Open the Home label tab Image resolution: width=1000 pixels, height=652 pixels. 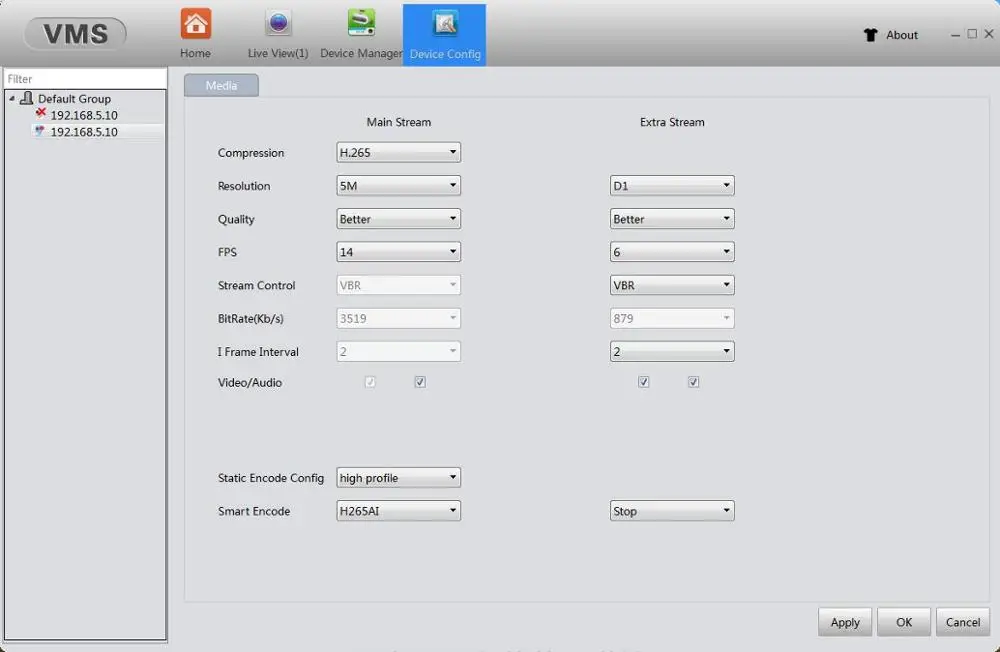tap(195, 54)
